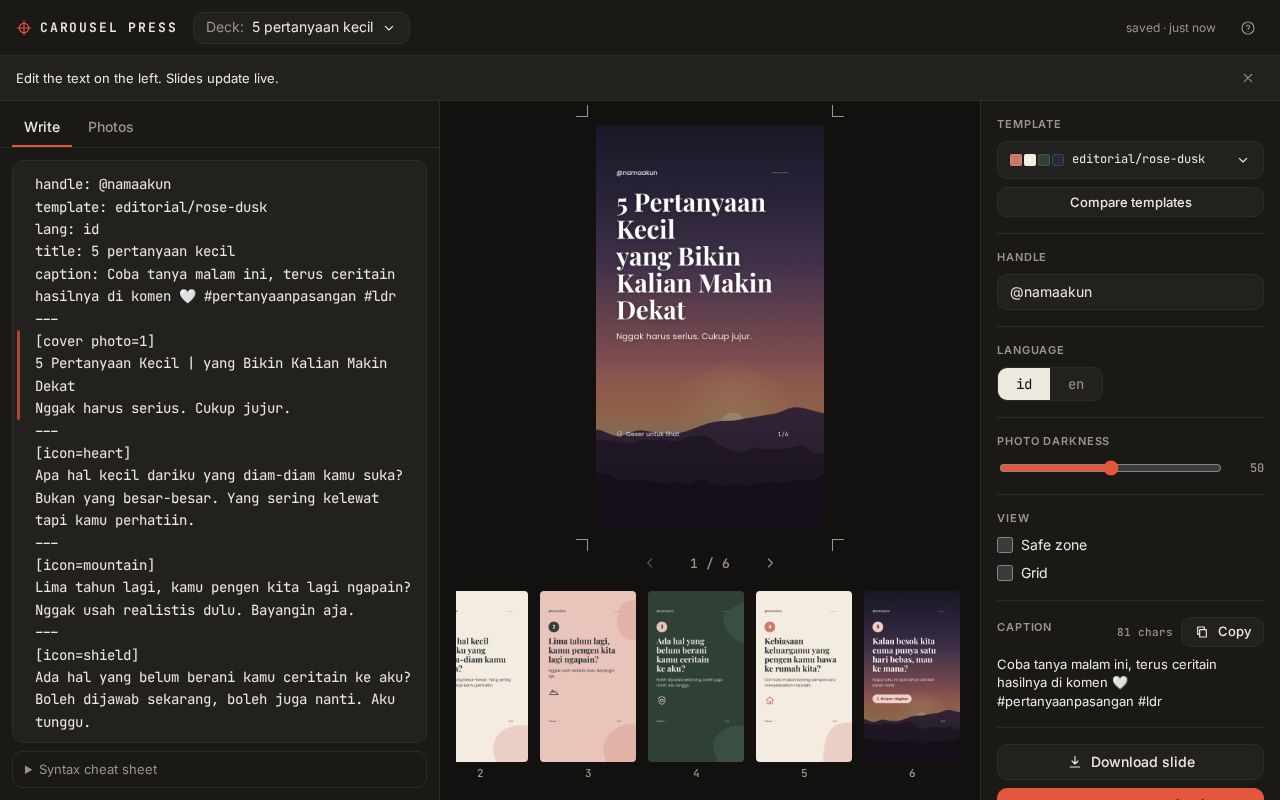This screenshot has width=1280, height=800.
Task: Select slide 5 thumbnail
Action: tap(804, 676)
